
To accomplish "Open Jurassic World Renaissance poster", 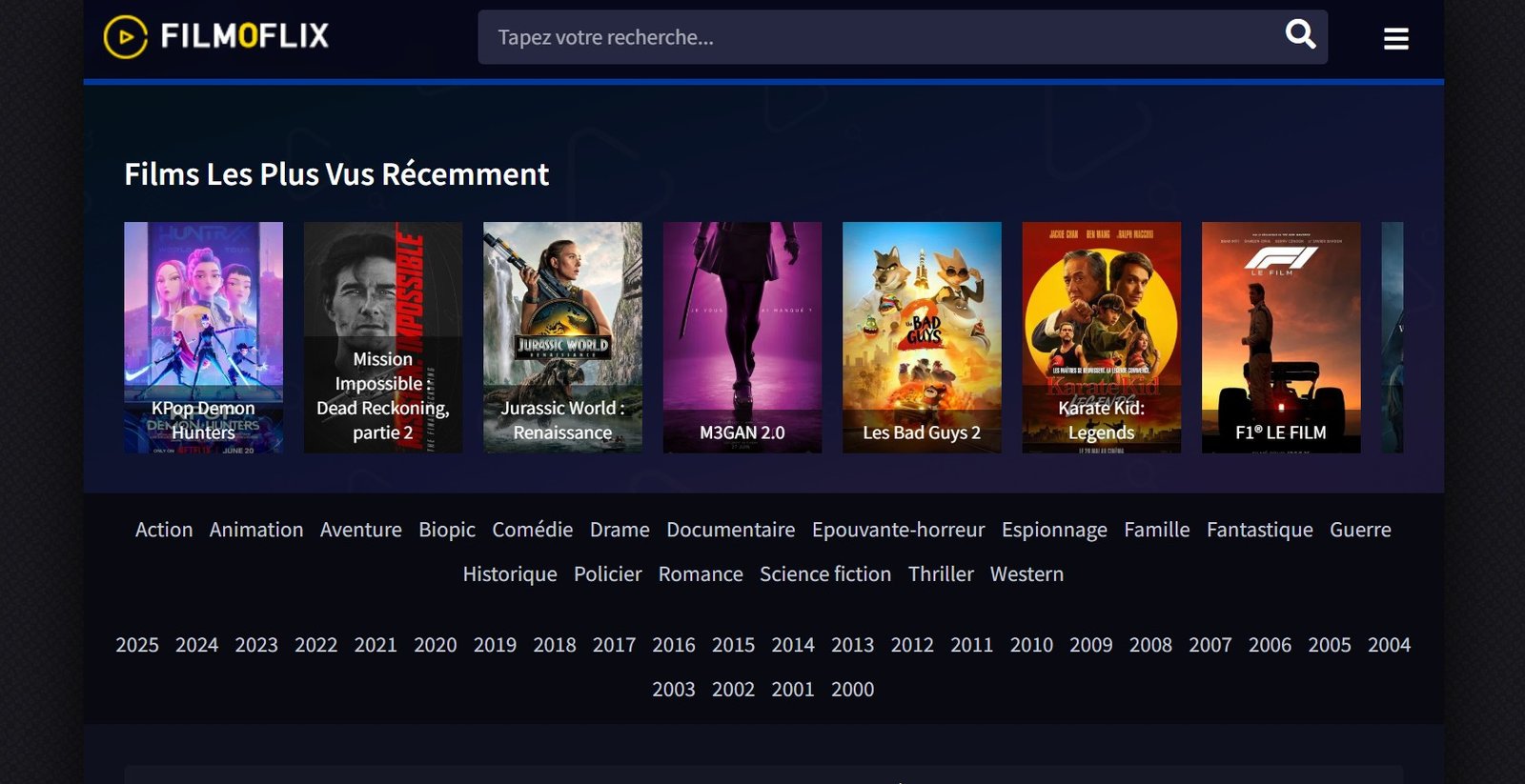I will (x=562, y=337).
